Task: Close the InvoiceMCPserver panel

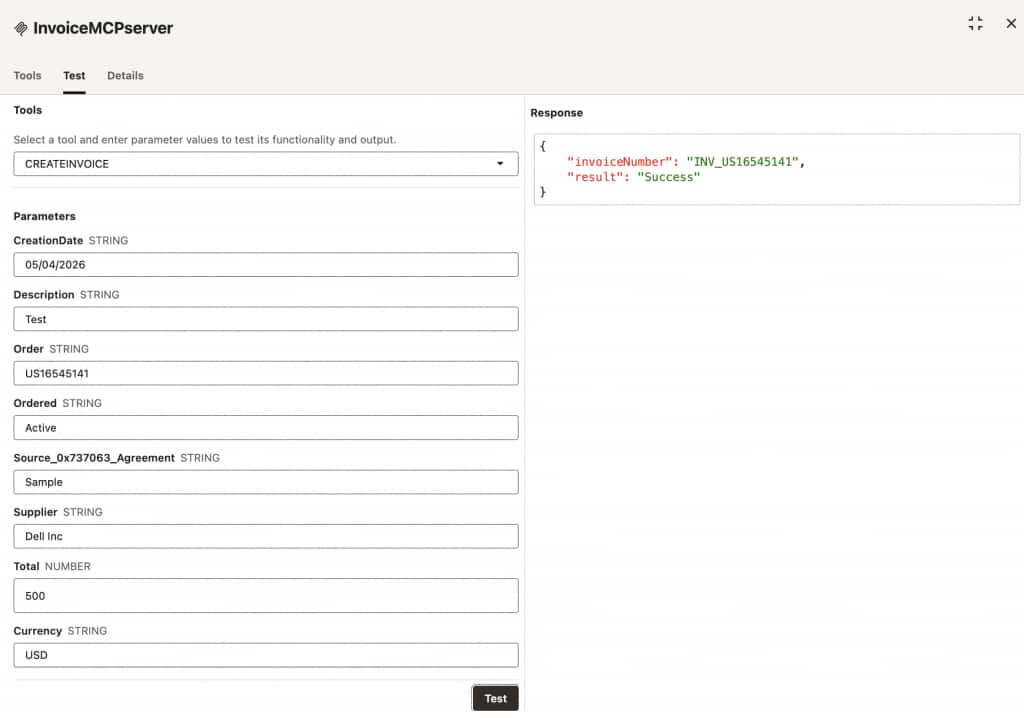Action: point(1011,24)
